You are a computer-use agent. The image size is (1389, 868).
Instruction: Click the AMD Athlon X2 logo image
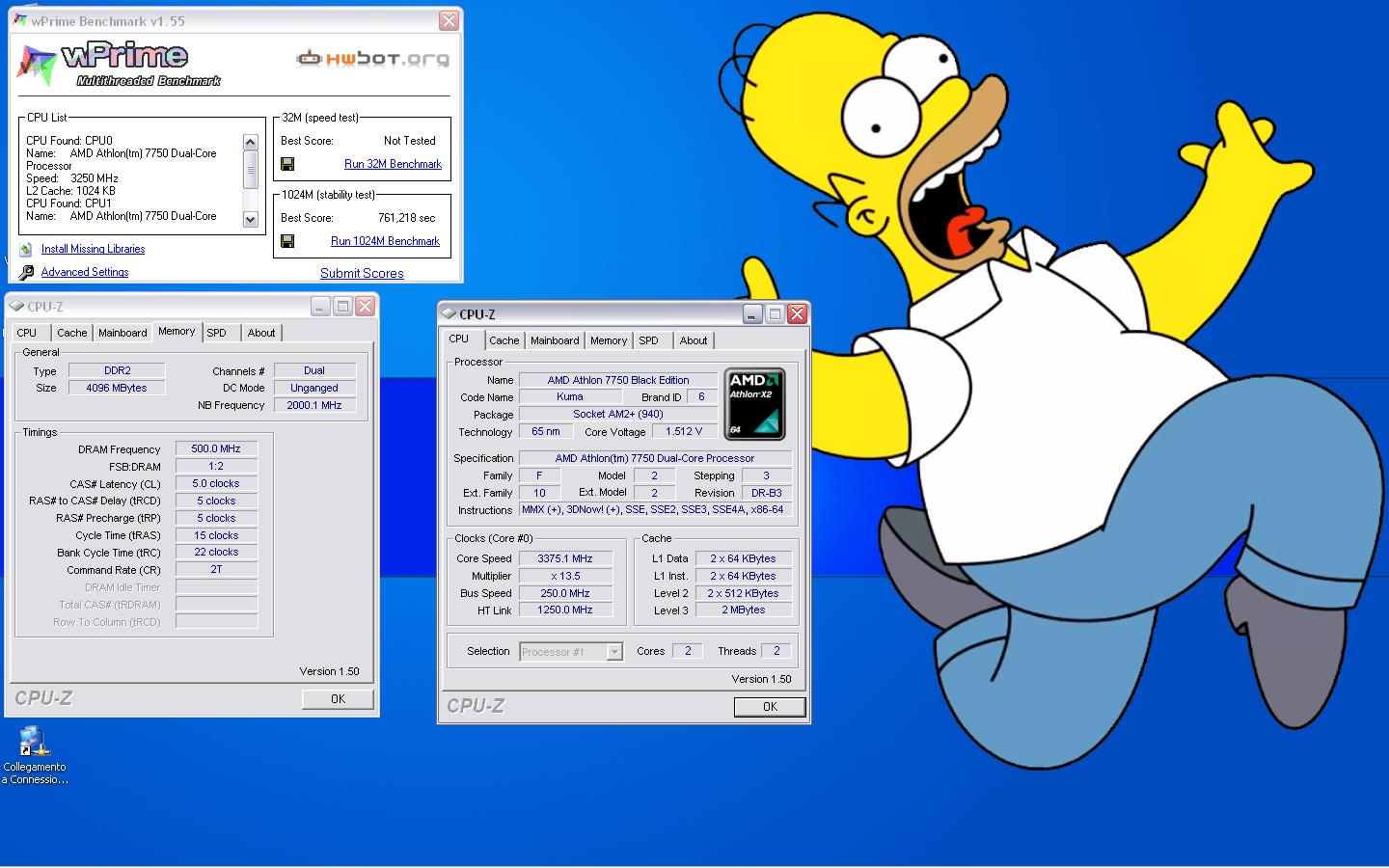point(754,403)
